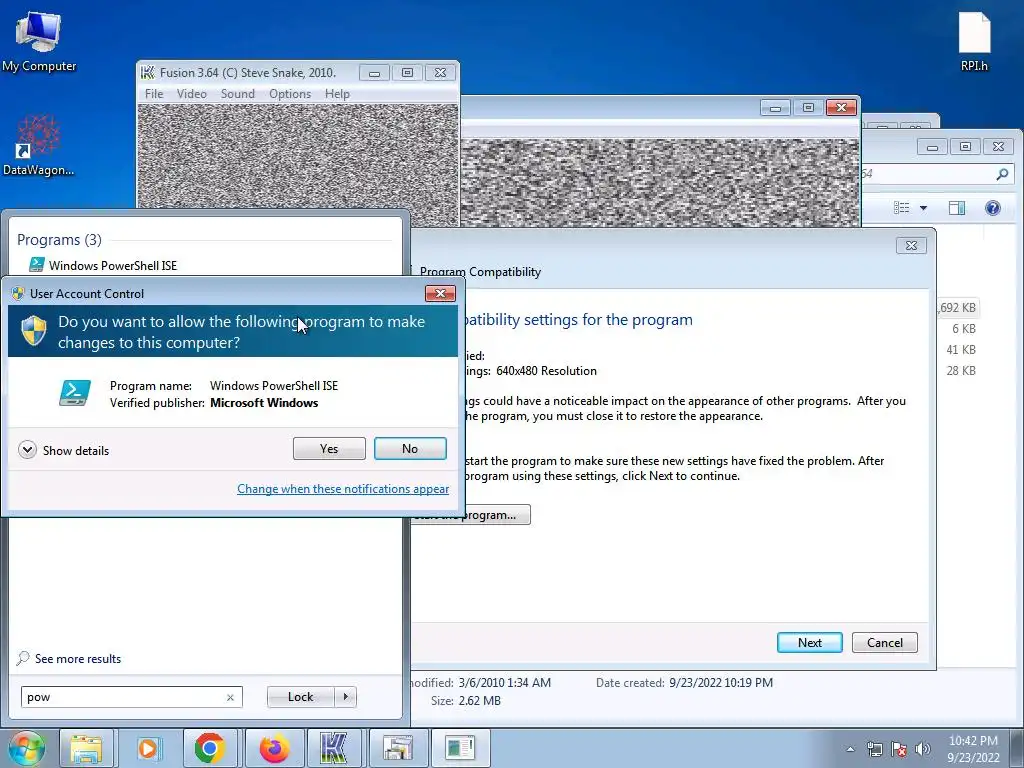This screenshot has width=1024, height=768.
Task: Open Windows Explorer from taskbar
Action: pyautogui.click(x=86, y=748)
